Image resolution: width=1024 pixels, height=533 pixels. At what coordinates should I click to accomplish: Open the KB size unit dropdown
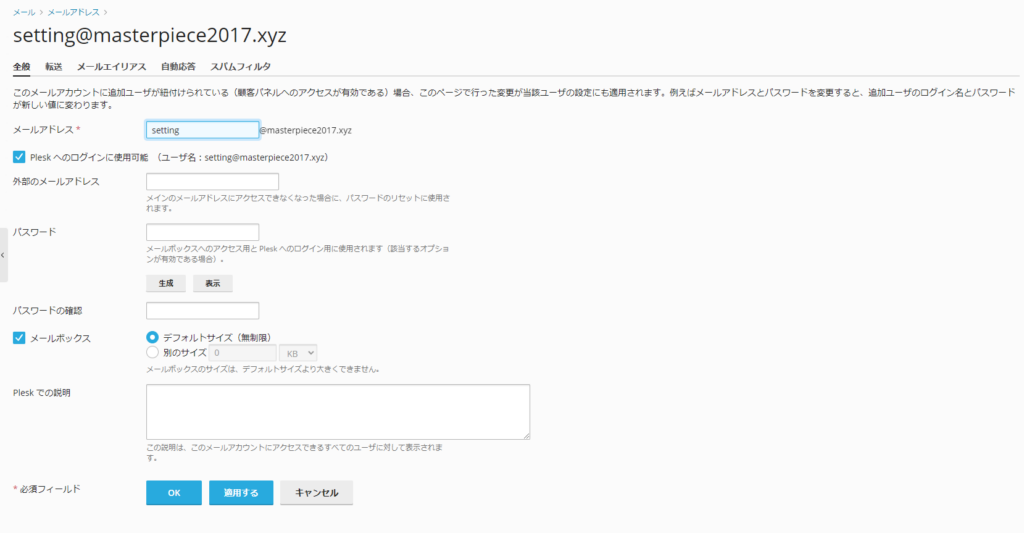tap(298, 353)
